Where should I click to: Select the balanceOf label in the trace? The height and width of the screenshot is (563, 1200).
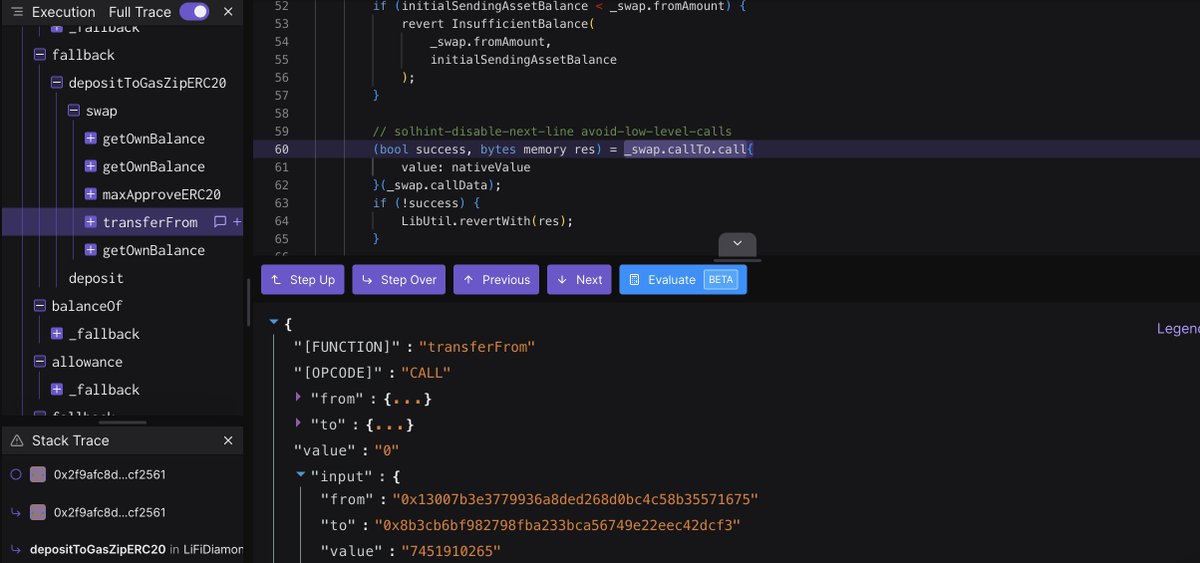[86, 306]
